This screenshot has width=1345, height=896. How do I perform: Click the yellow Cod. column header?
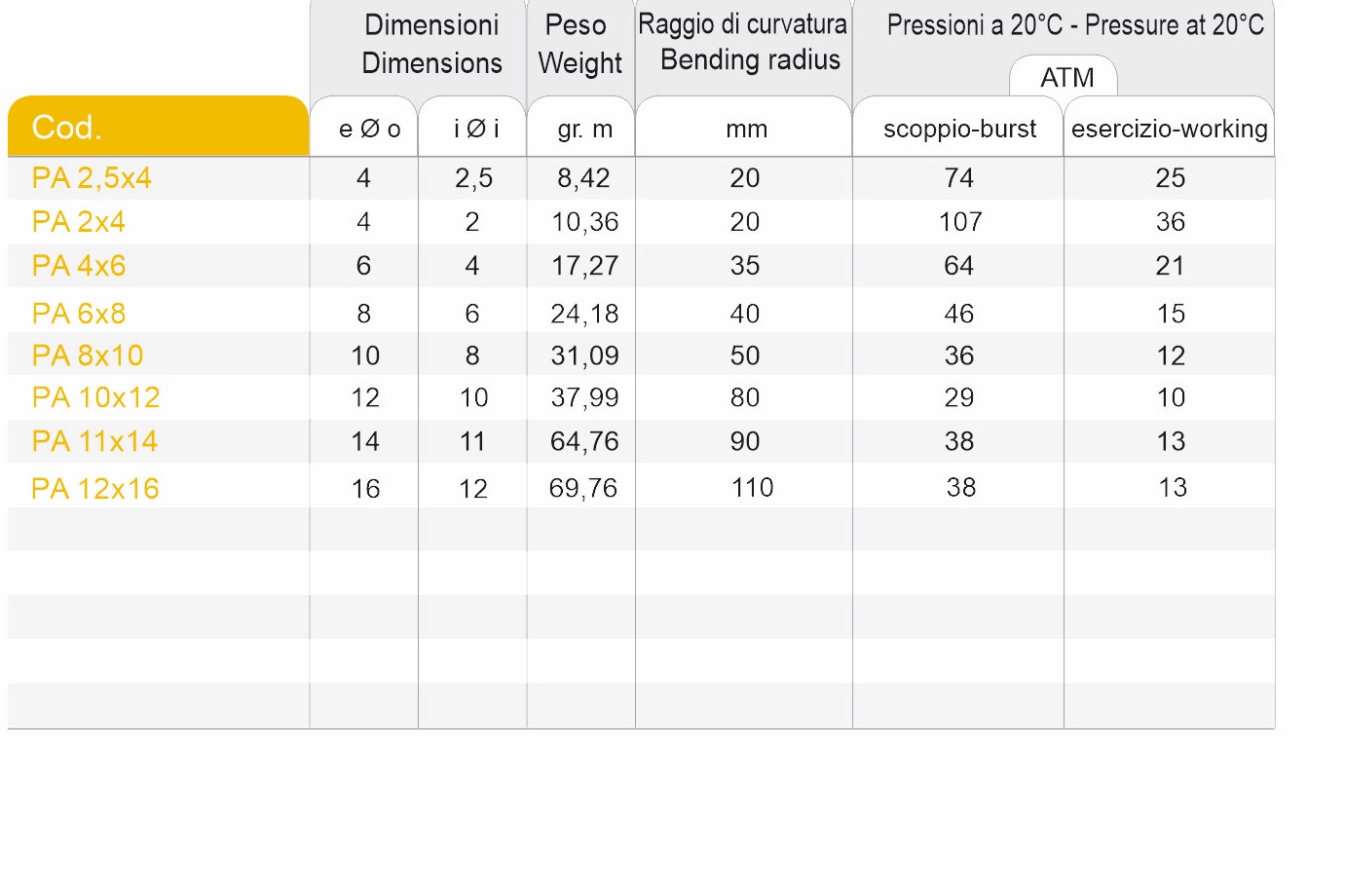click(x=158, y=128)
